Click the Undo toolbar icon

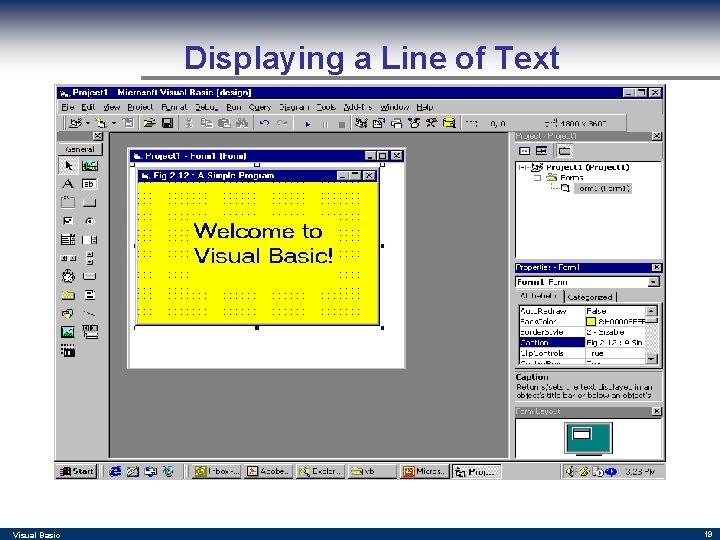point(264,123)
